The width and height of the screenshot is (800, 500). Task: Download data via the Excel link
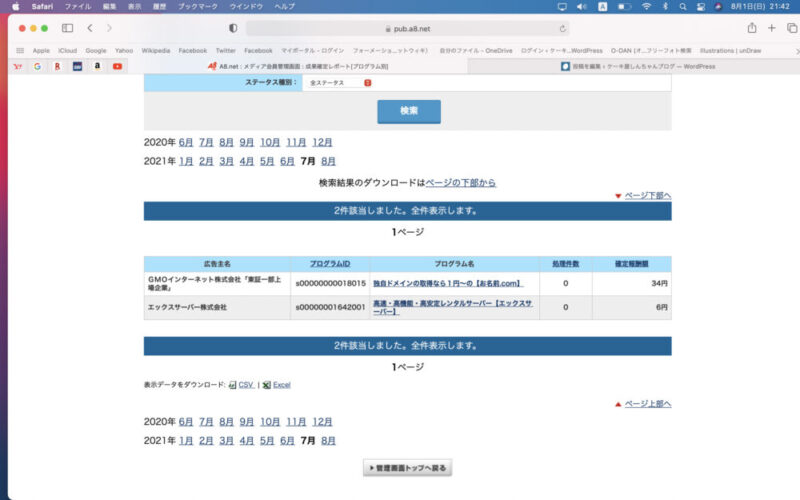[x=282, y=385]
